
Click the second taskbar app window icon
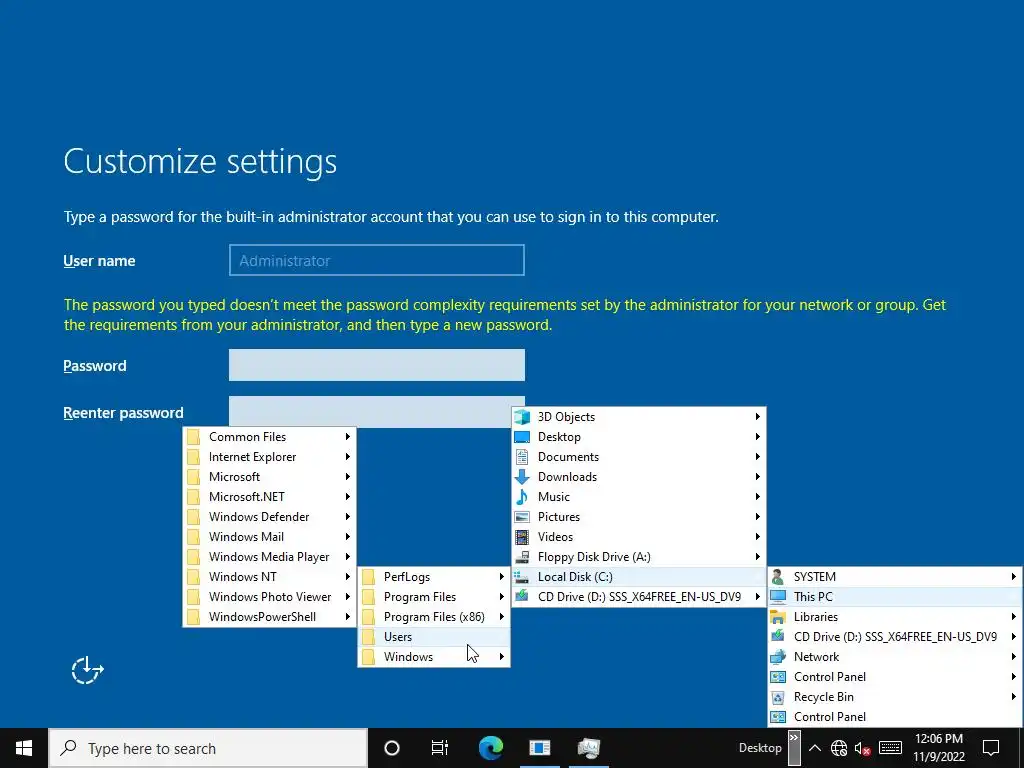[x=540, y=748]
